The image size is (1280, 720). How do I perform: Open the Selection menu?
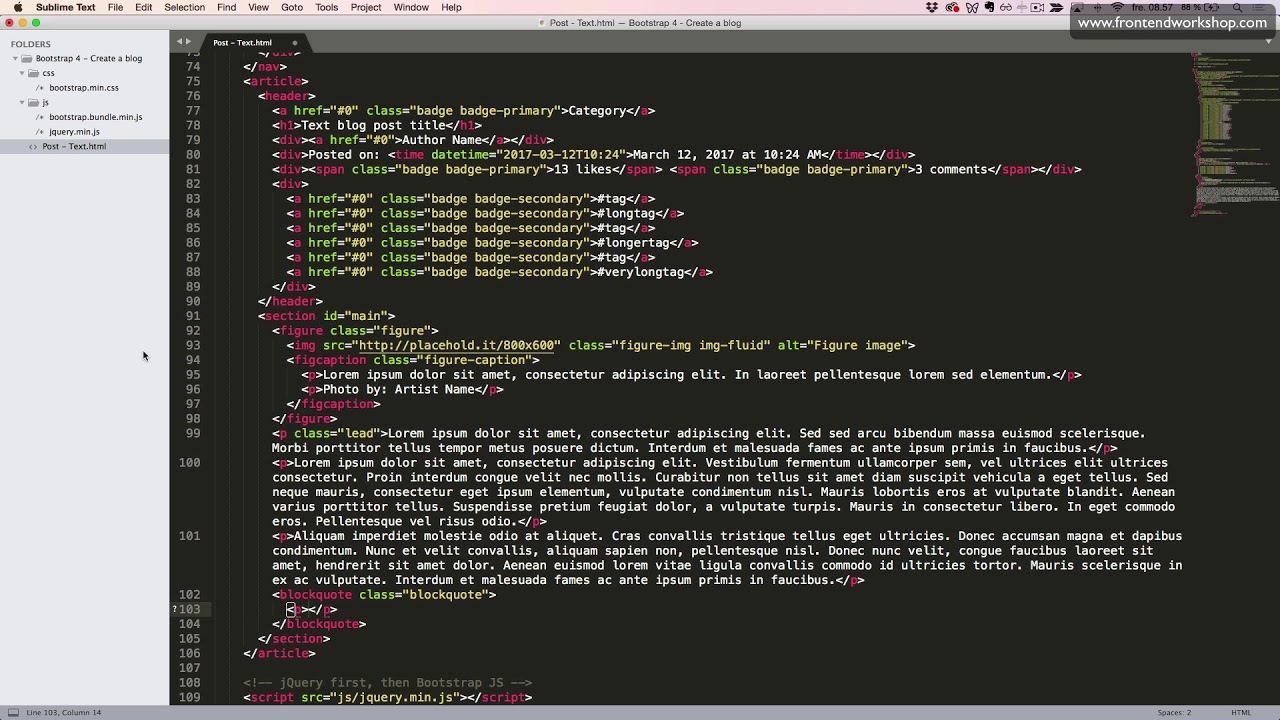point(185,7)
